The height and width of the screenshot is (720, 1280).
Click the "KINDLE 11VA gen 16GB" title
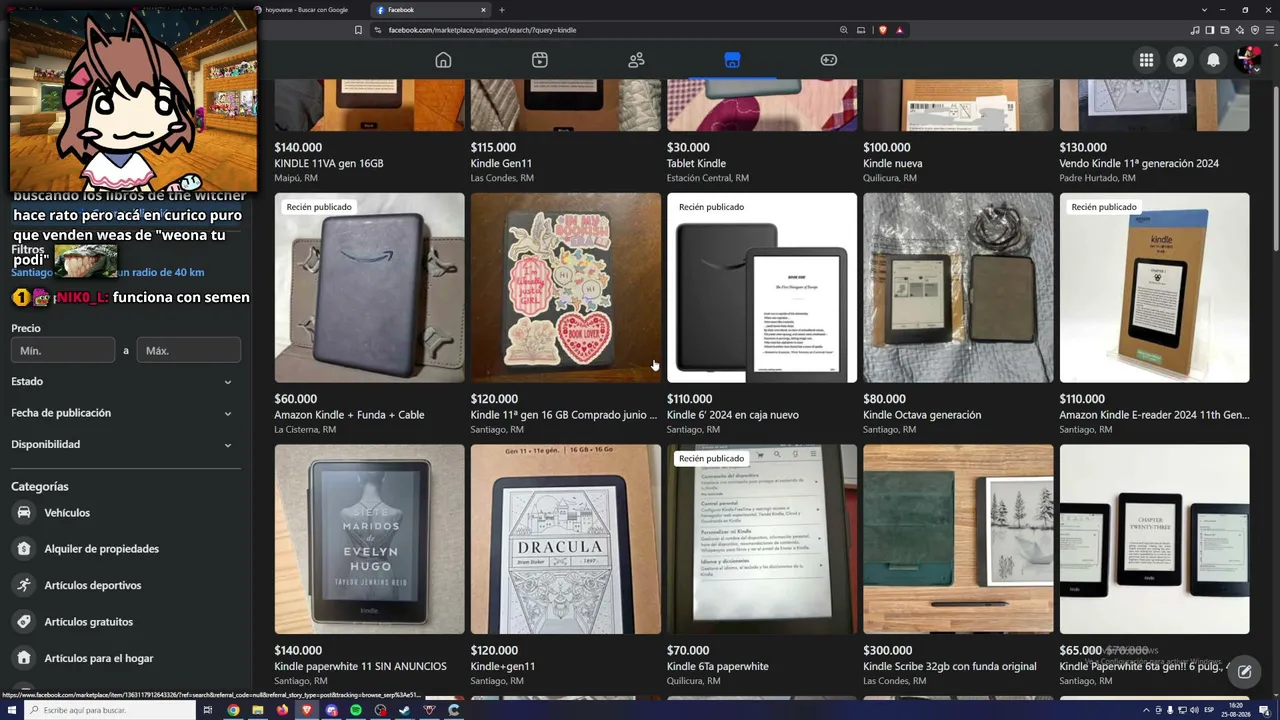point(329,163)
